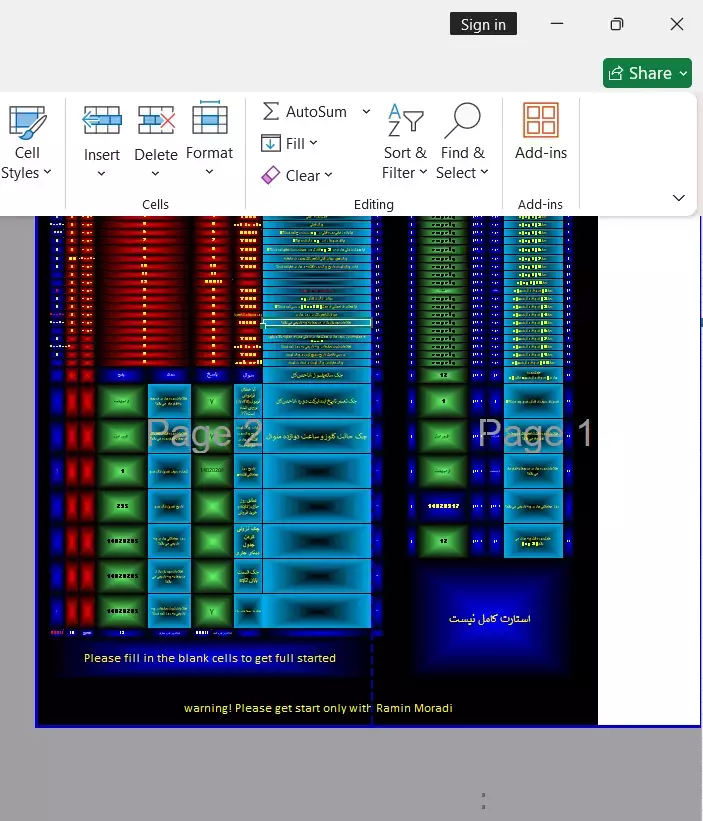Open the Find & Select magnifier
The height and width of the screenshot is (821, 703).
coord(462,120)
